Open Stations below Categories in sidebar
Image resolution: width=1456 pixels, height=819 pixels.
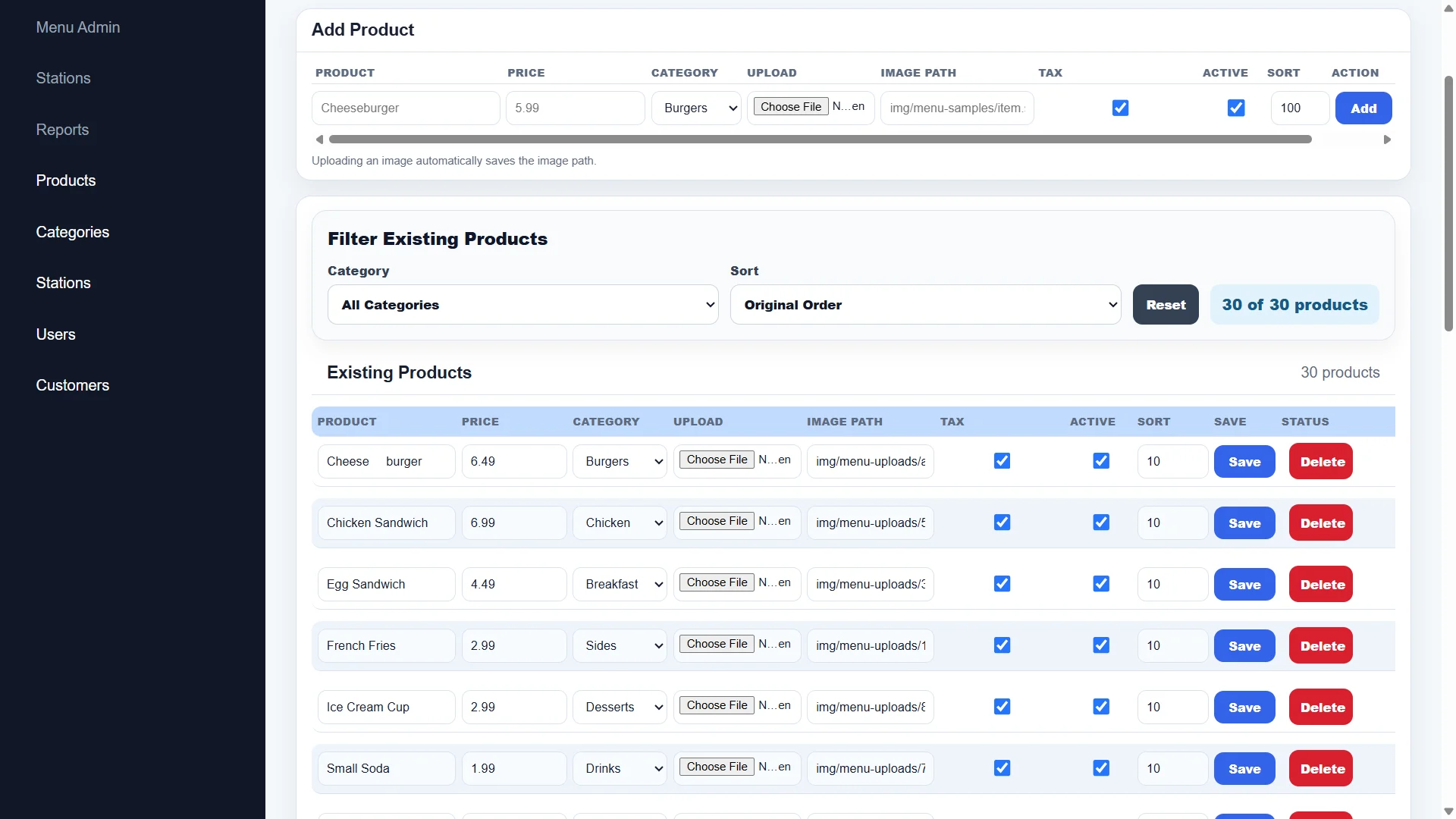[x=63, y=283]
